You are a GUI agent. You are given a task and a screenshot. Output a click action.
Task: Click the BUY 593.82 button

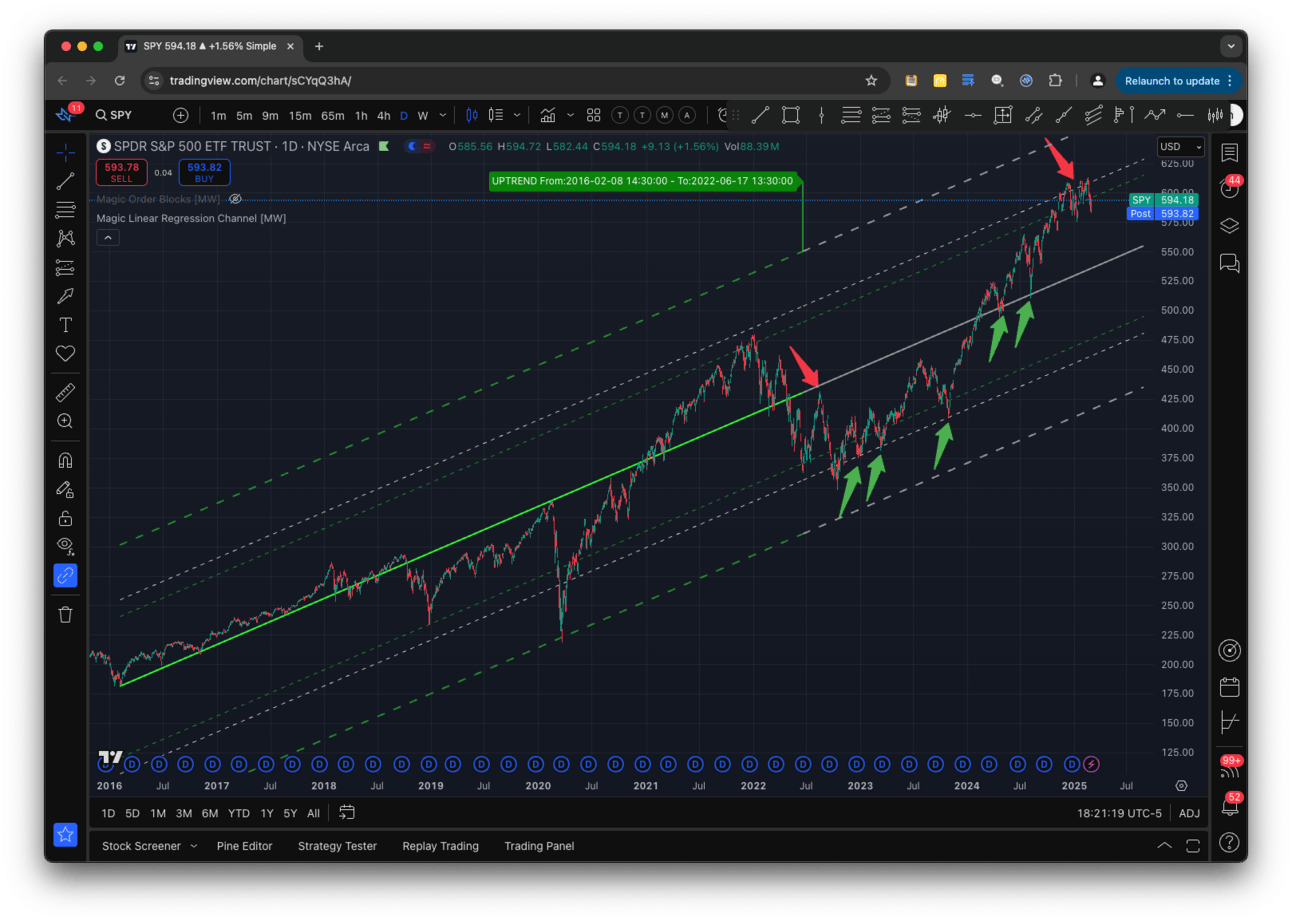(x=204, y=172)
